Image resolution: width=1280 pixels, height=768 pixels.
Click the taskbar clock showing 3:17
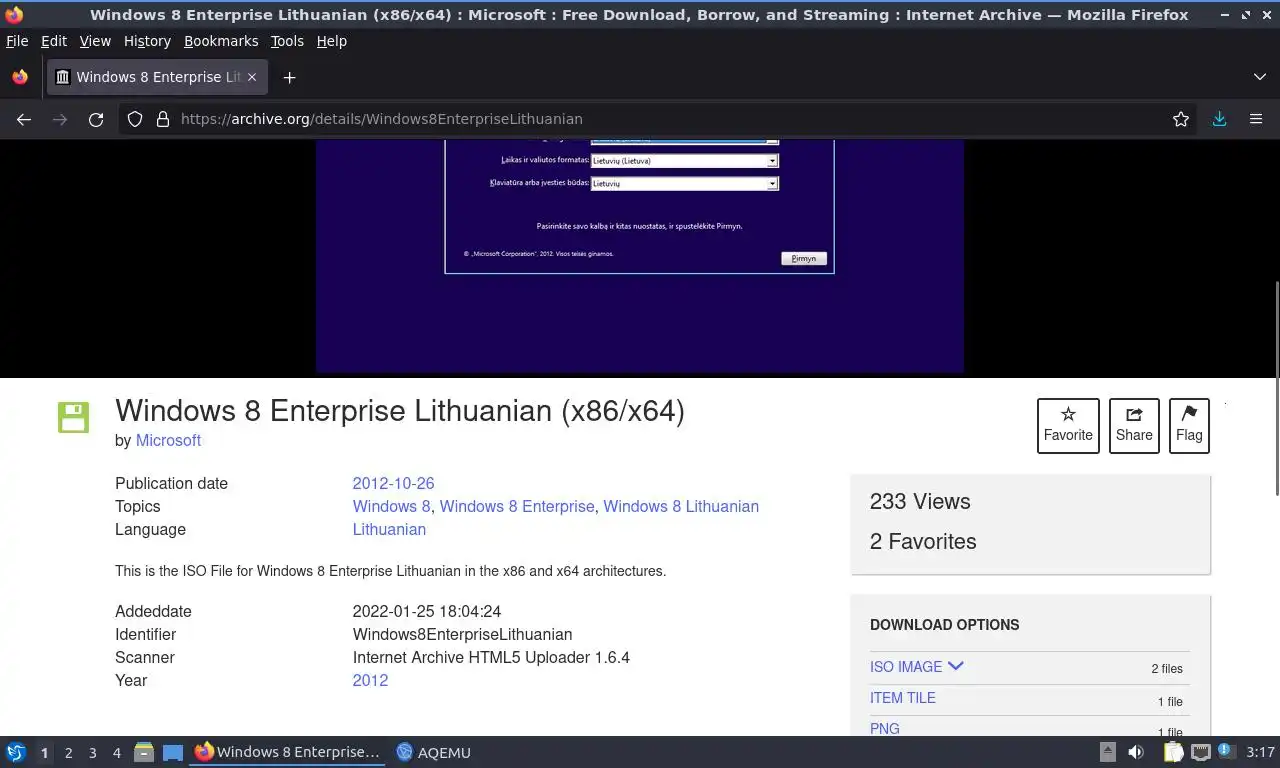point(1260,752)
